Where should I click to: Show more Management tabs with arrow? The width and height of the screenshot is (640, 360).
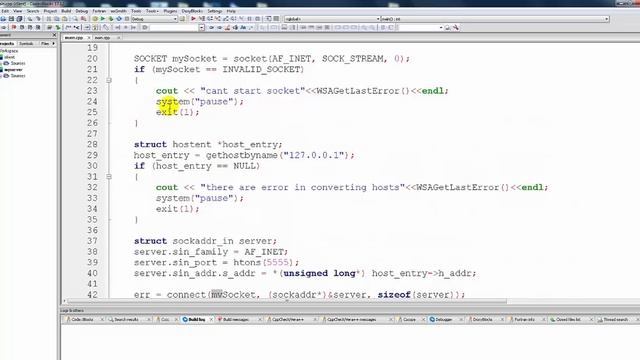[53, 43]
